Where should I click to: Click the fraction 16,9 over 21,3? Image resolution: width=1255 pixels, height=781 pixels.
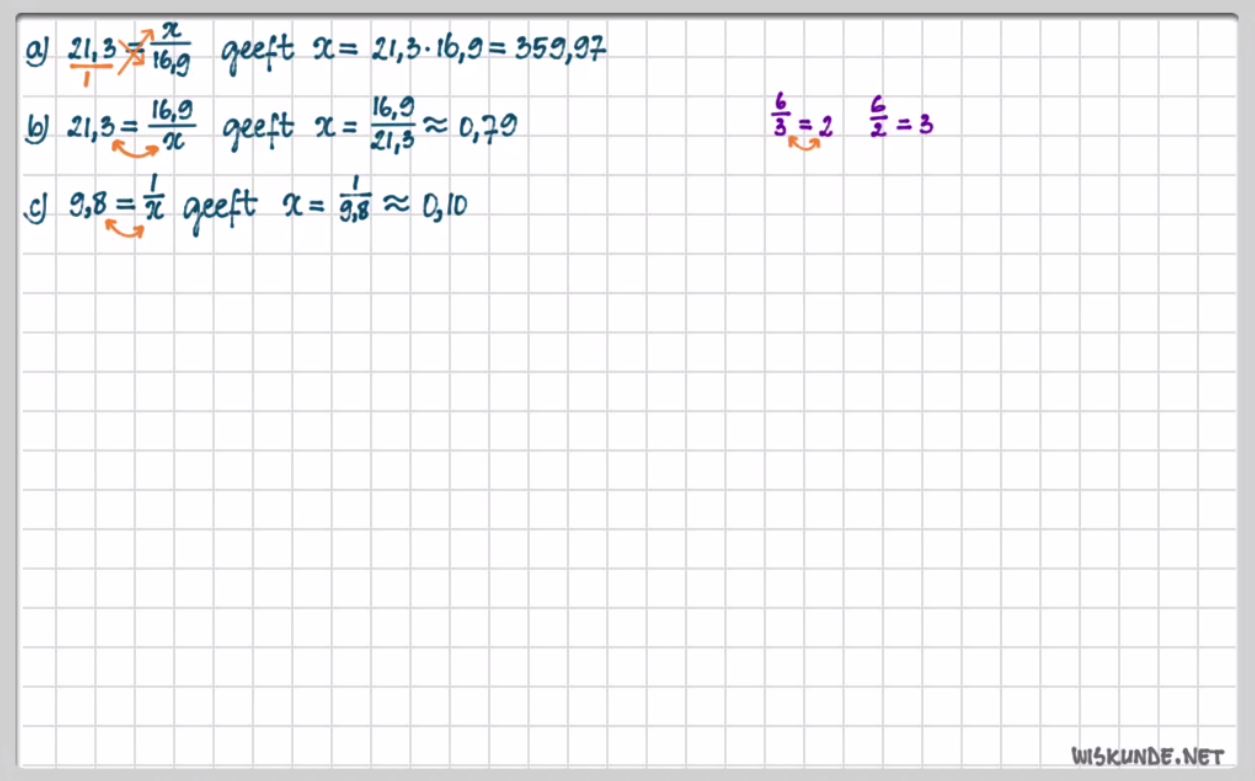[x=392, y=125]
